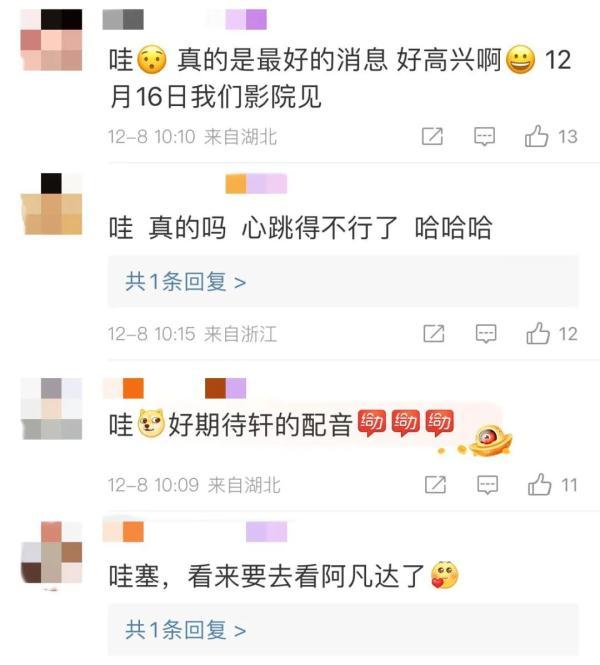
Task: Open avatar of the 心跳得不行了 commenter
Action: coord(51,204)
